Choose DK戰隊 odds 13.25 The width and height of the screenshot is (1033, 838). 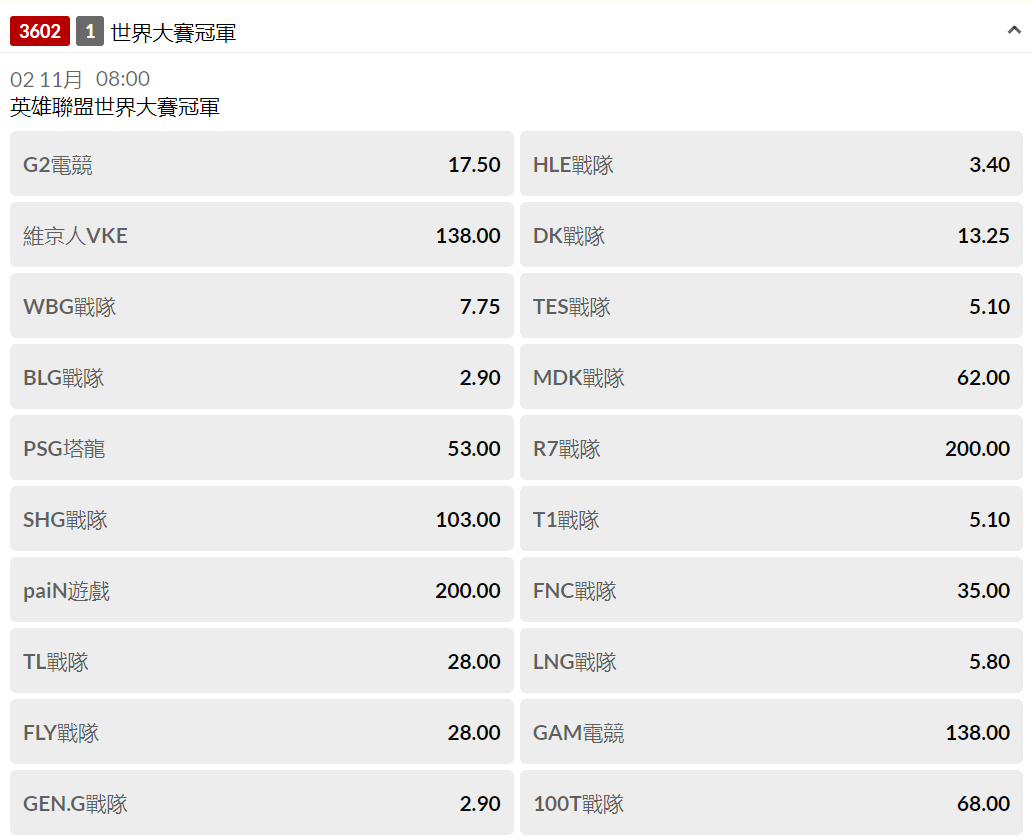771,235
